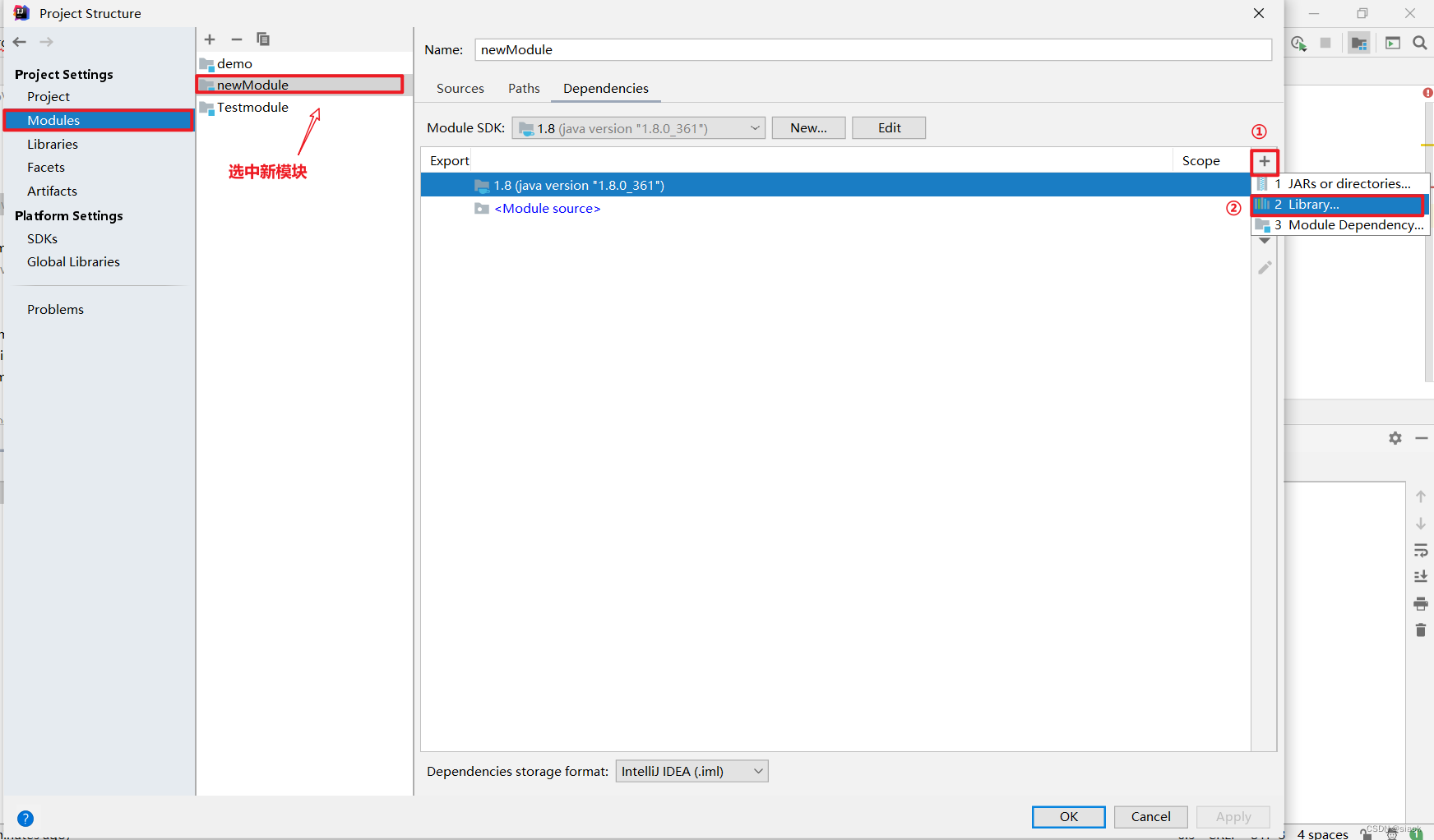Screen dimensions: 1434x840
Task: Close the Project Structure dialog
Action: coord(1259,13)
